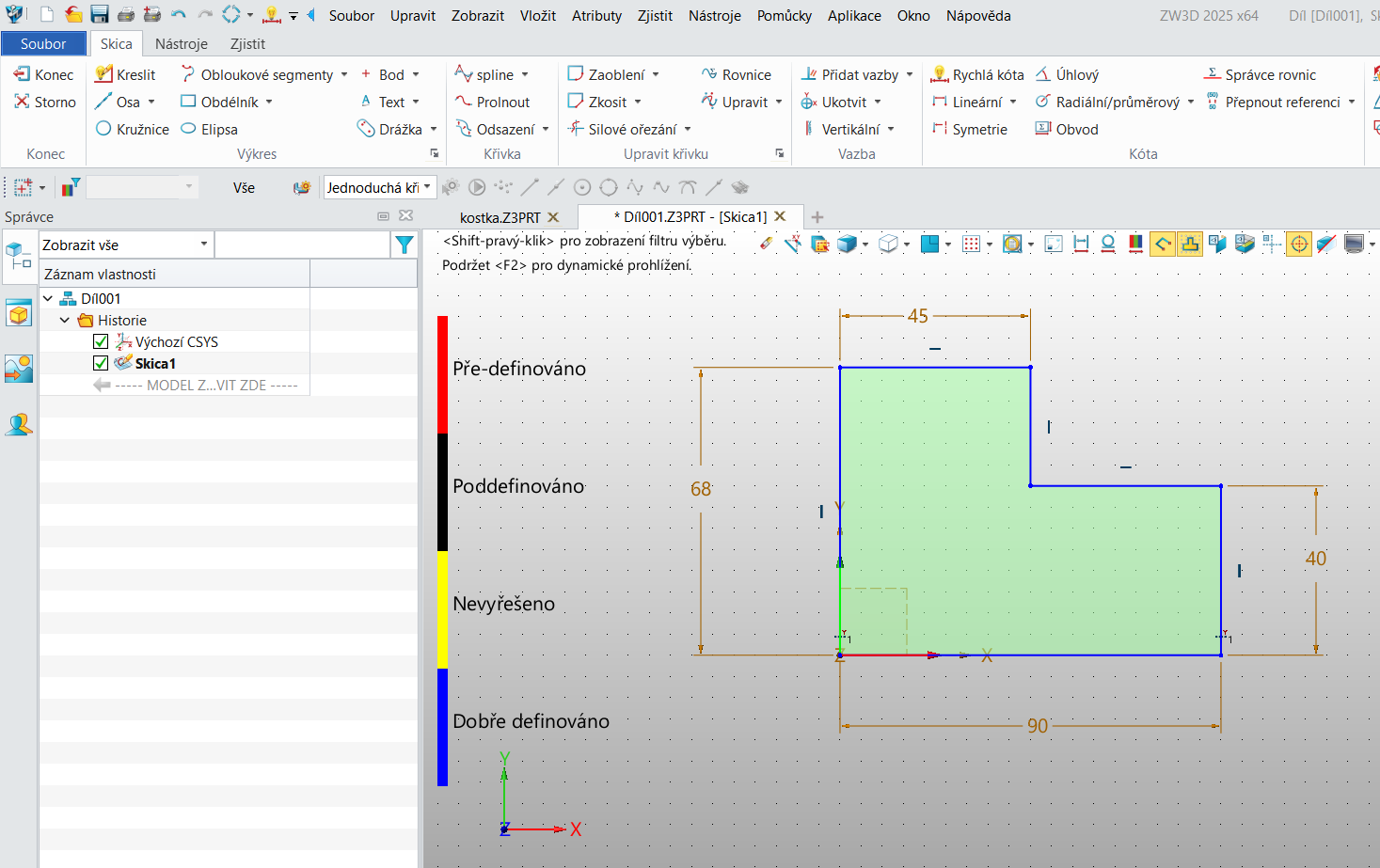Uncheck the Výchozí CSYS checkbox
This screenshot has width=1380, height=868.
coord(101,341)
